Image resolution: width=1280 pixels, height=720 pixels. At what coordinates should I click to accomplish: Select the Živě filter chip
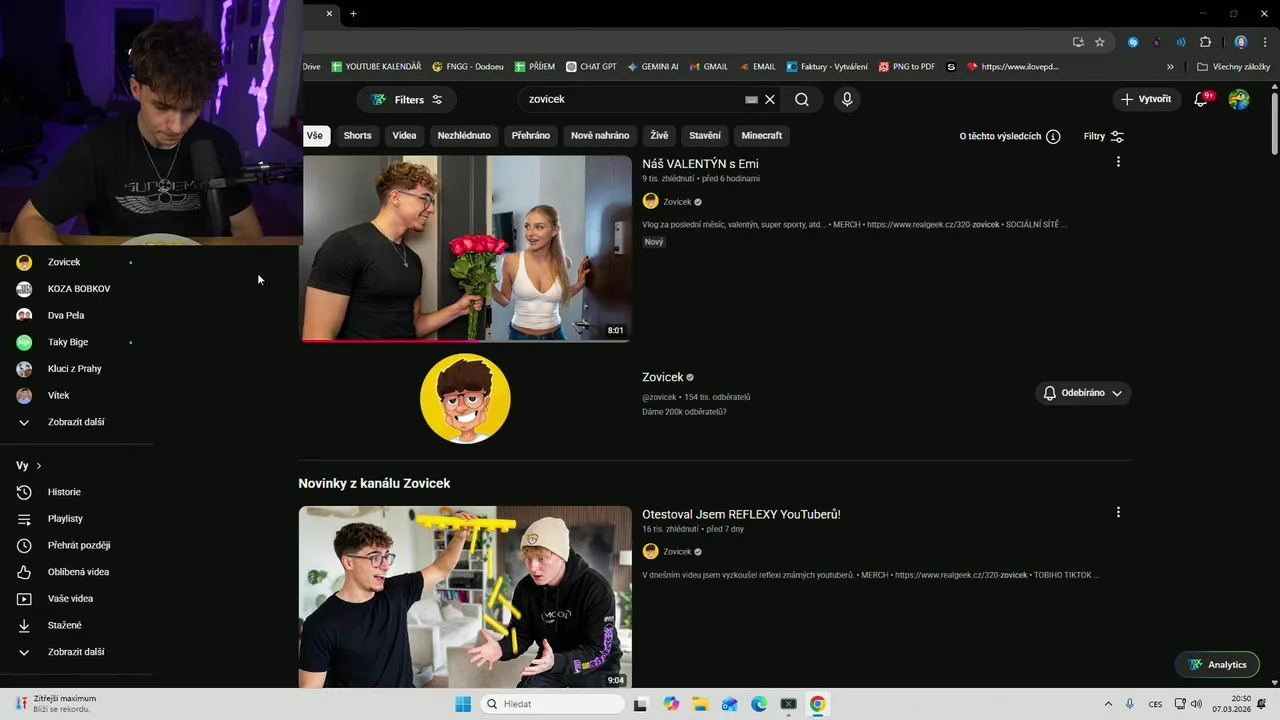(659, 136)
